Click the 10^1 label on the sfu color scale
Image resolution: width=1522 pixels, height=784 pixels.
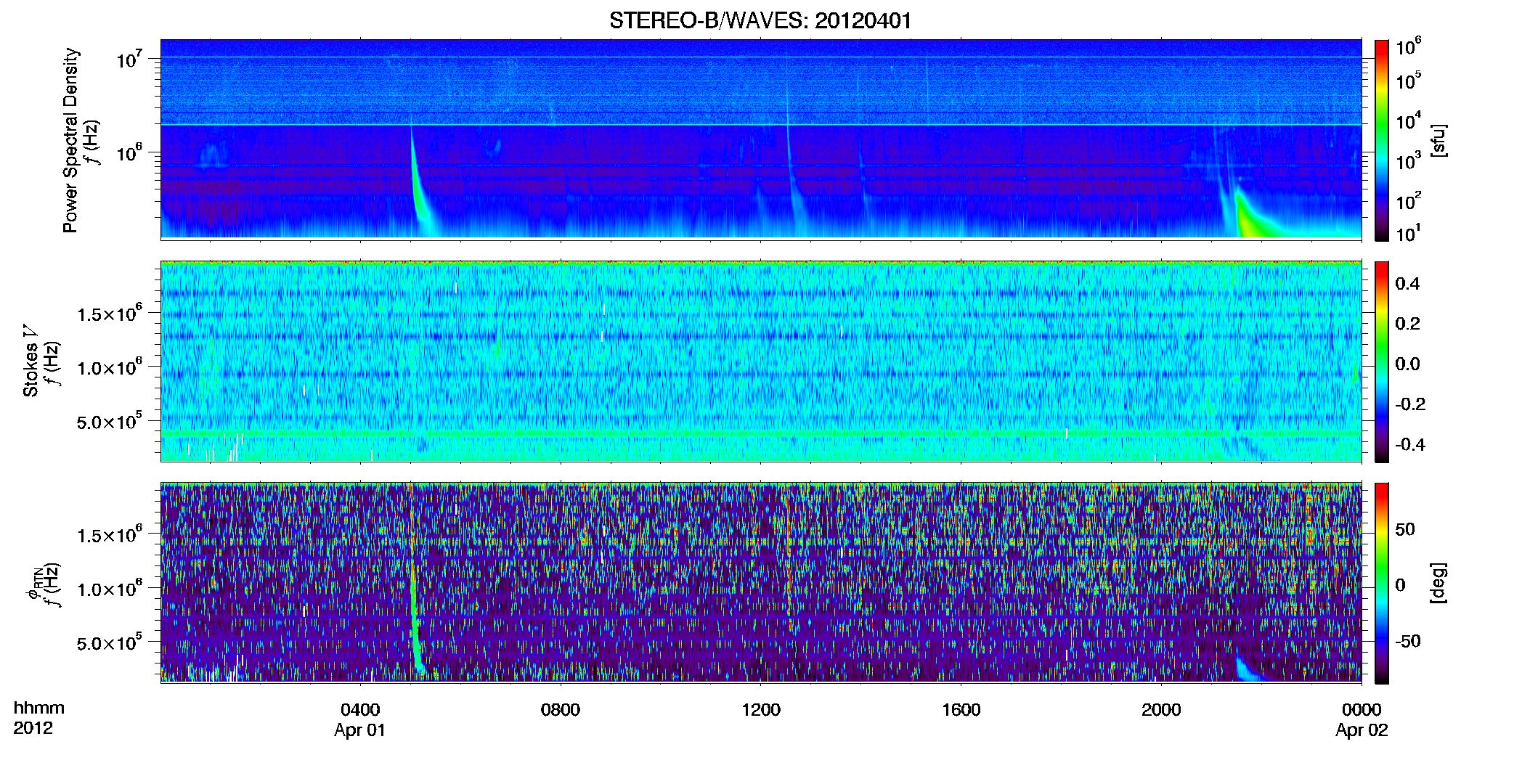[x=1408, y=234]
